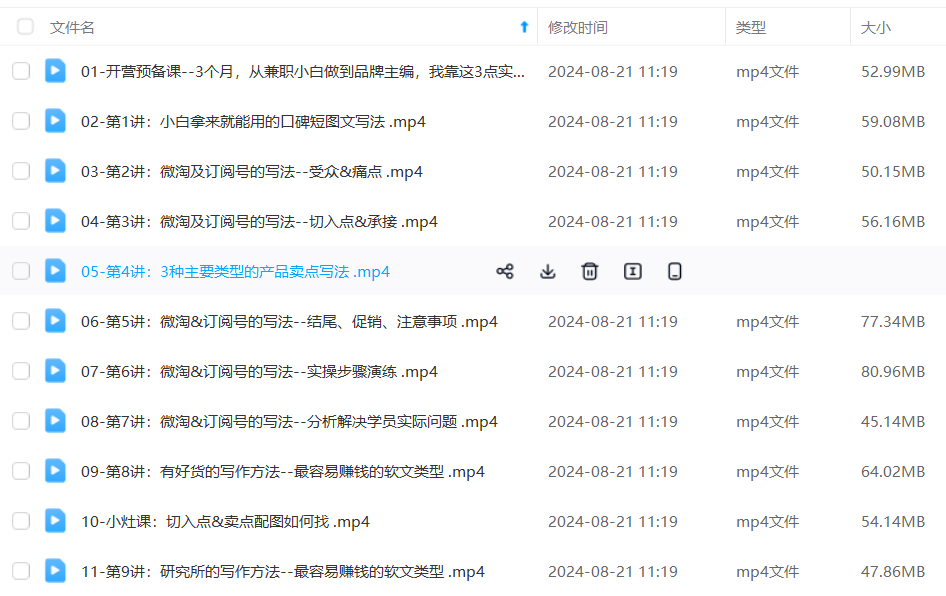This screenshot has height=596, width=946.
Task: Click the video file icon of 05-第4讲
Action: [55, 271]
